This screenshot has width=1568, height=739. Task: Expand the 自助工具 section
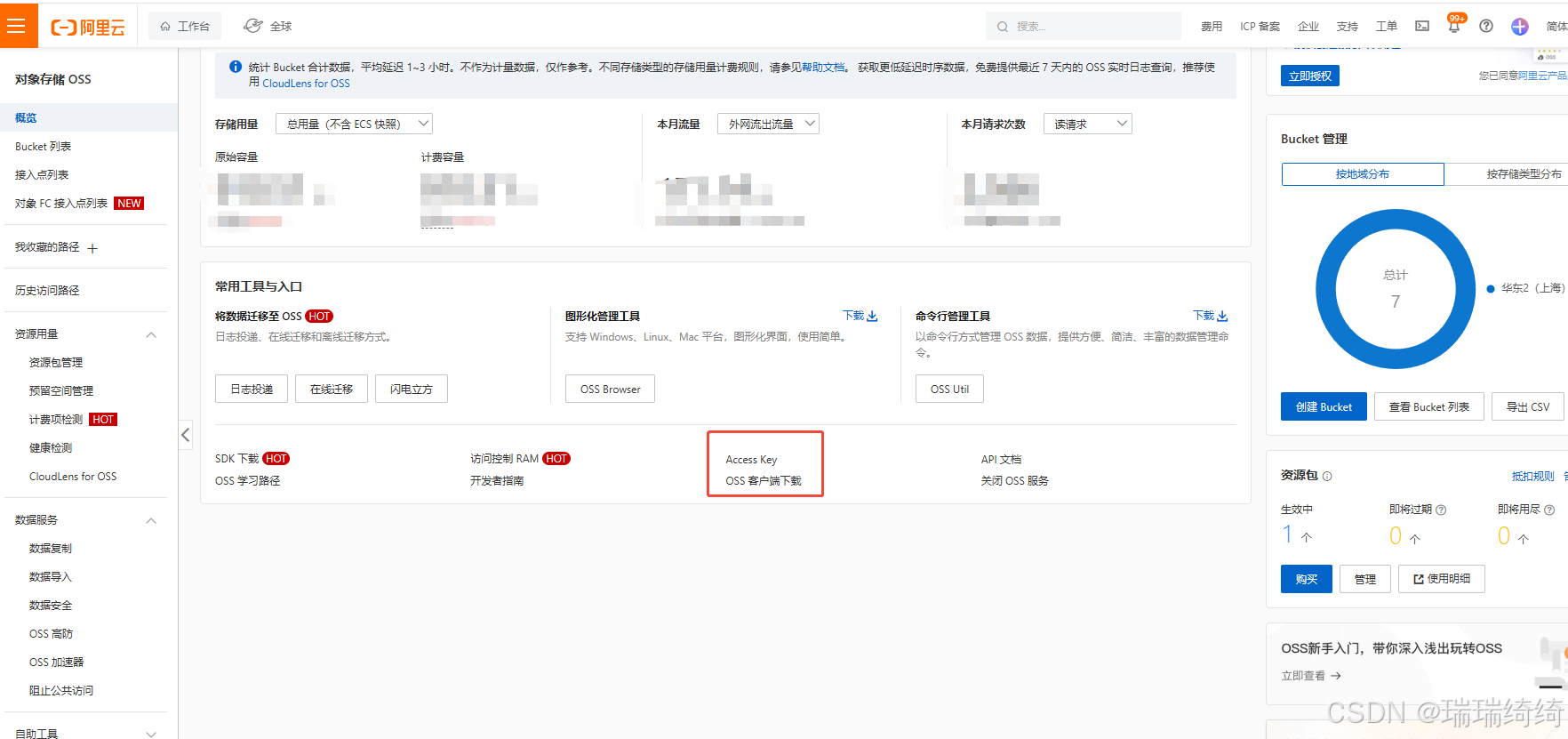click(151, 734)
